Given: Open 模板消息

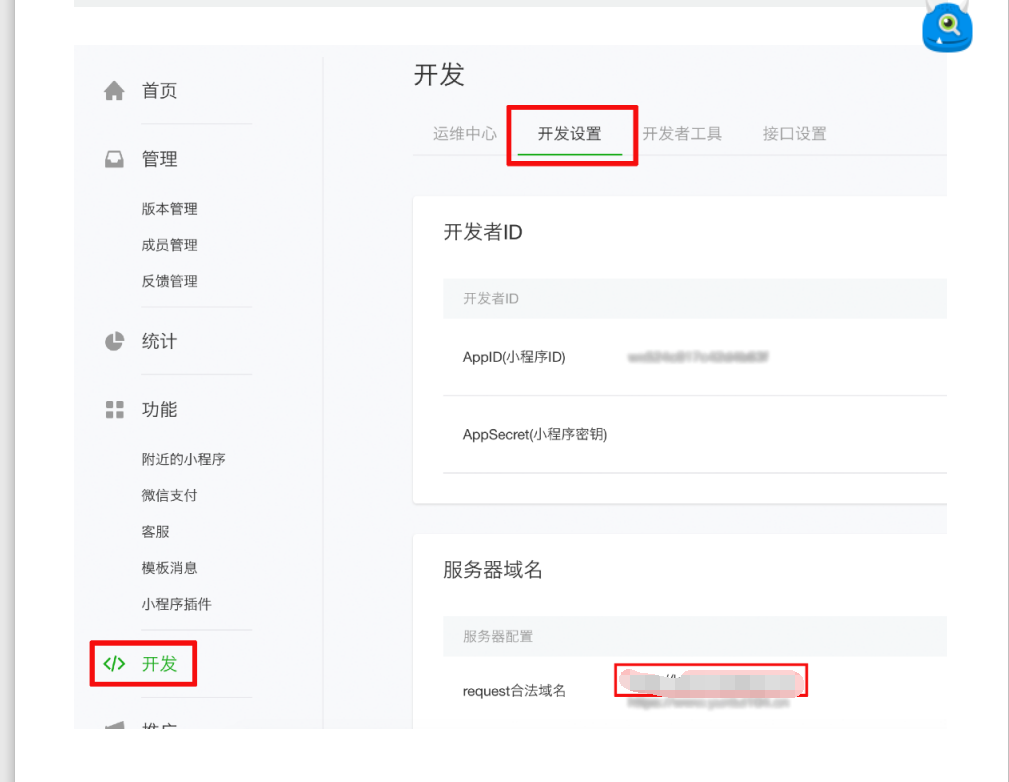Looking at the screenshot, I should click(169, 568).
